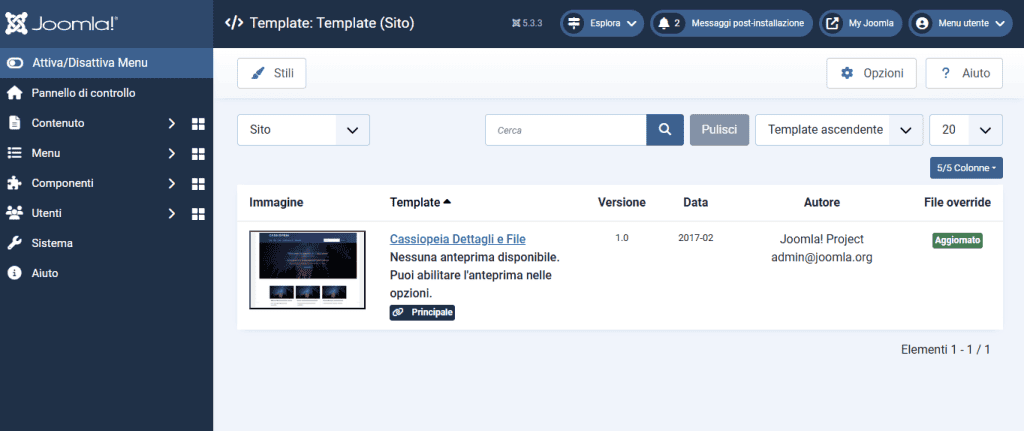Click the Elementi 1 - 1 / 1 counter

point(946,350)
